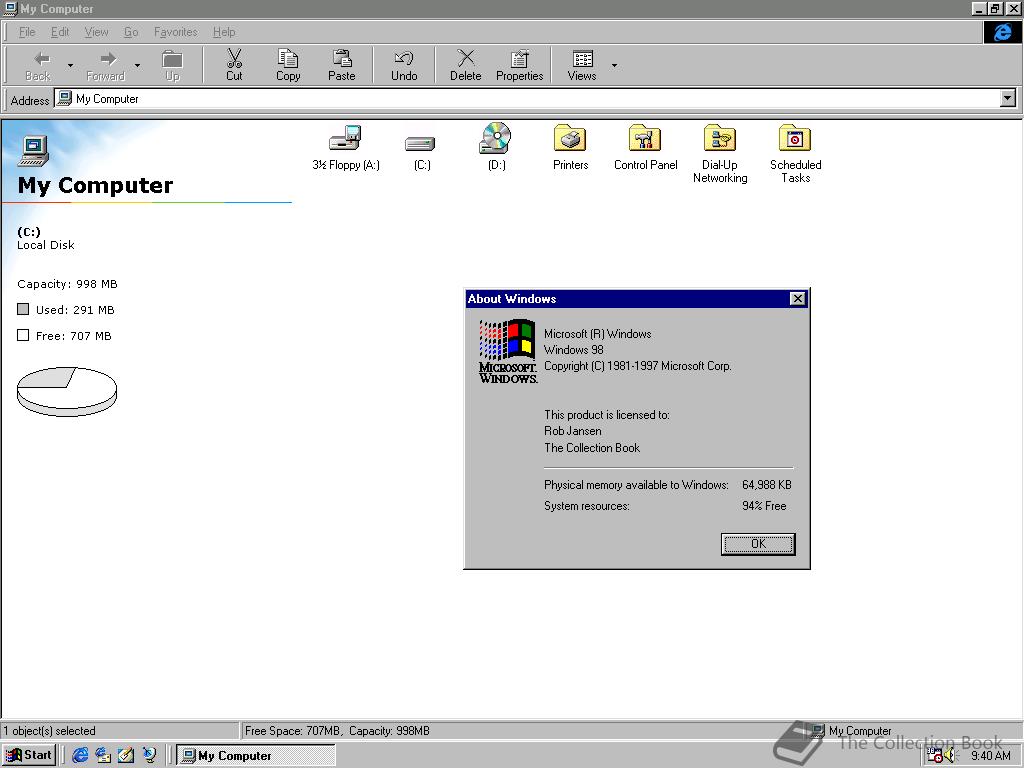Viewport: 1024px width, 768px height.
Task: Click the Internet Explorer throbber logo
Action: pyautogui.click(x=1002, y=32)
